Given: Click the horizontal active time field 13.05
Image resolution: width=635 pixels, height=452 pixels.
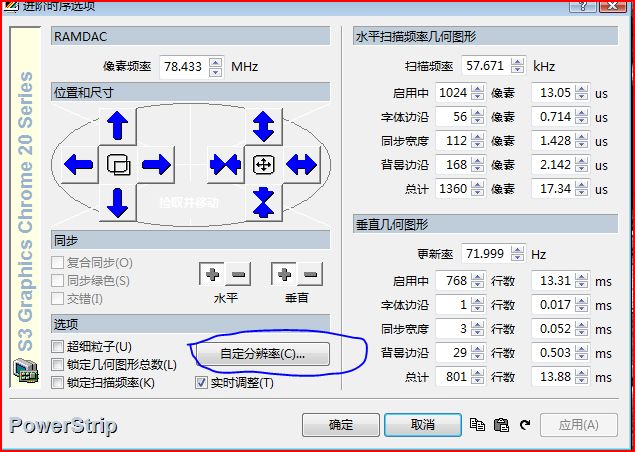Looking at the screenshot, I should (x=555, y=93).
